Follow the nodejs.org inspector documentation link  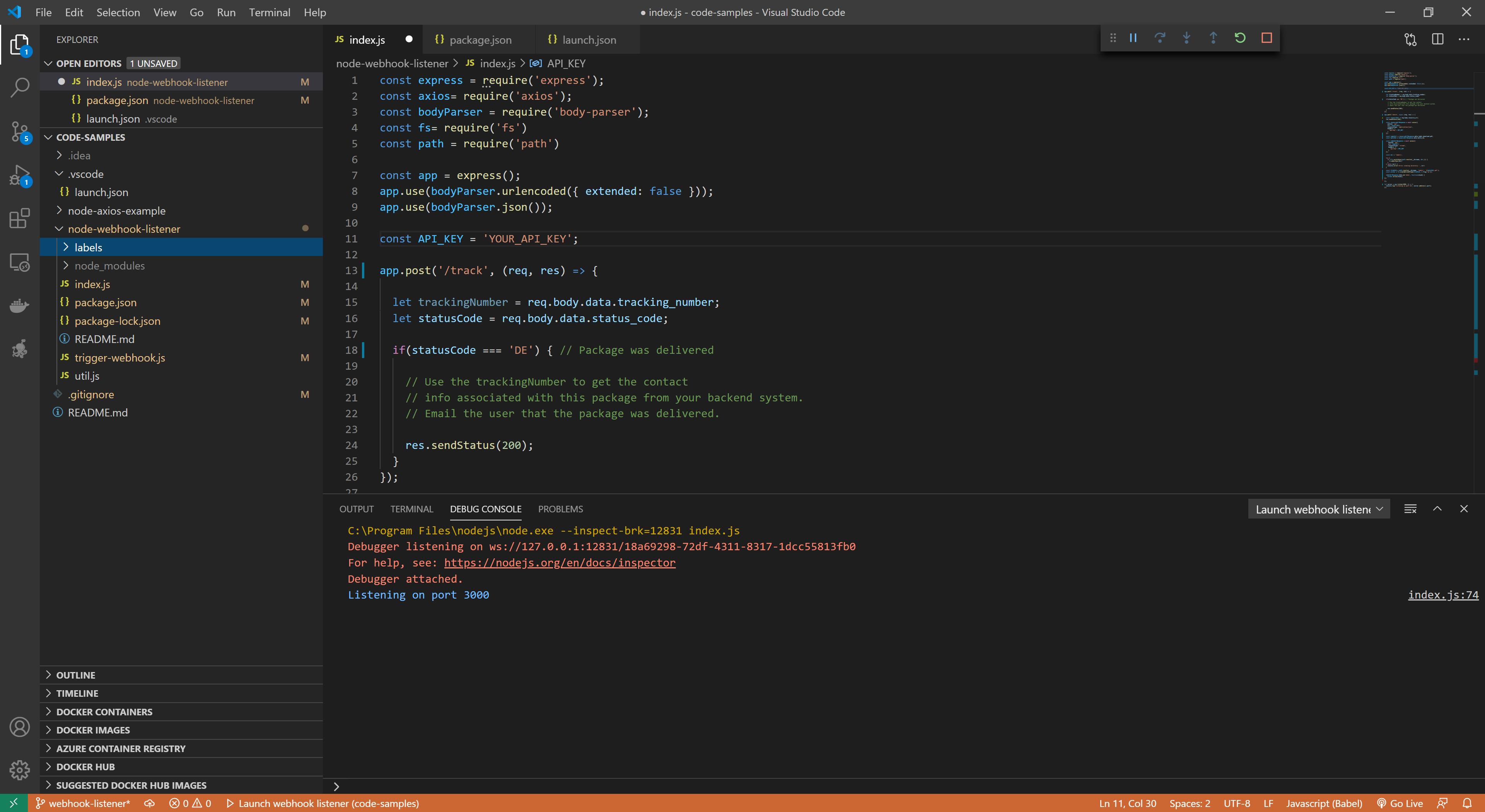coord(558,563)
